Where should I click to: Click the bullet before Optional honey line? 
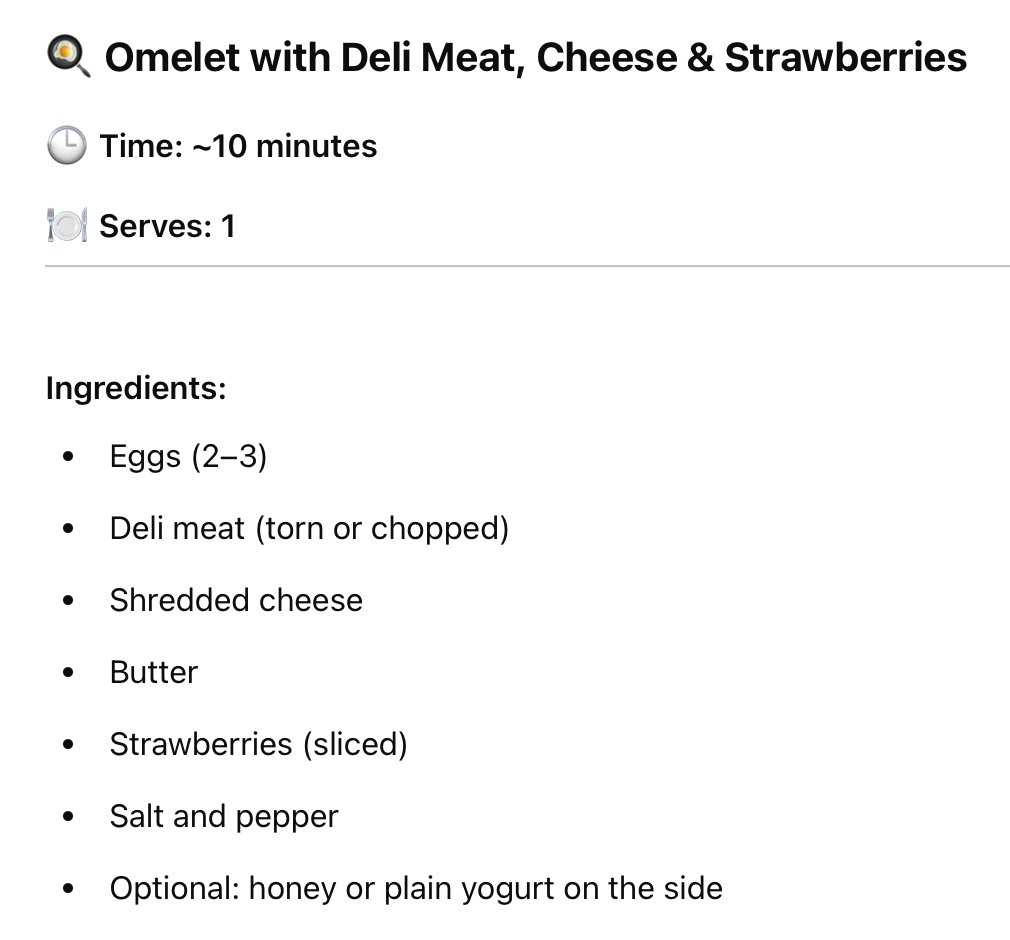68,888
